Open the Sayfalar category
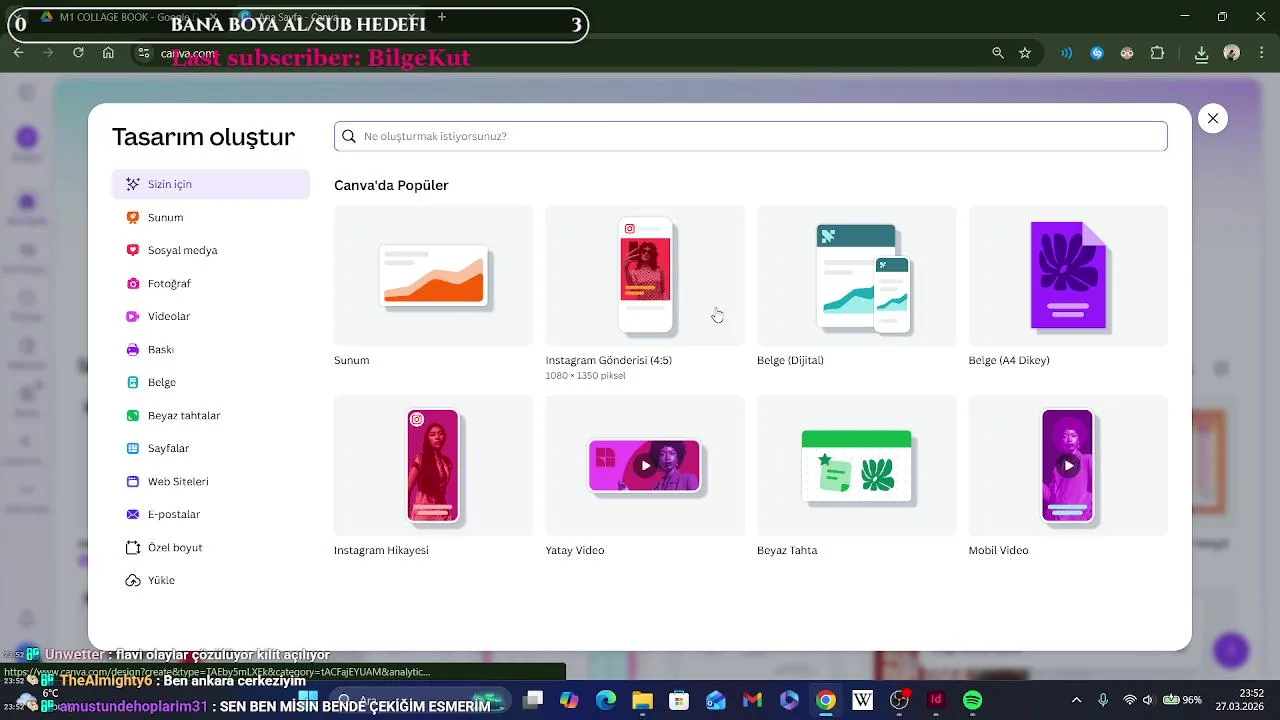The height and width of the screenshot is (720, 1280). click(211, 448)
